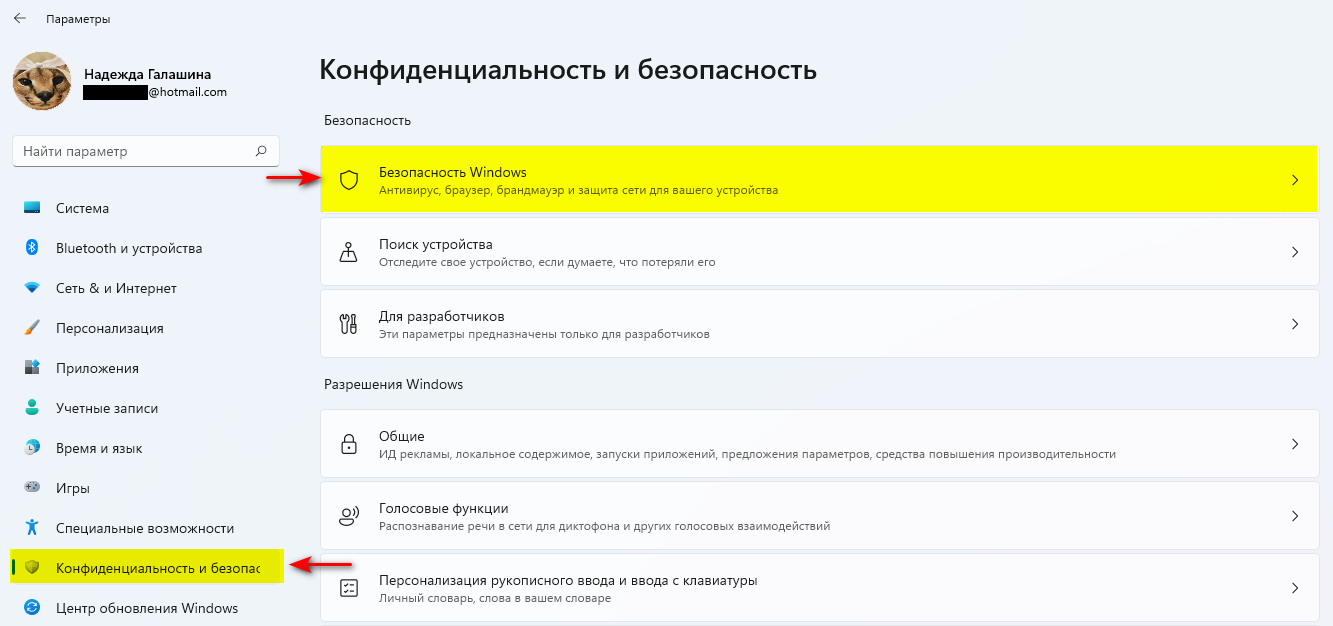1333x626 pixels.
Task: Click handwriting personalization clipboard icon
Action: (x=348, y=588)
